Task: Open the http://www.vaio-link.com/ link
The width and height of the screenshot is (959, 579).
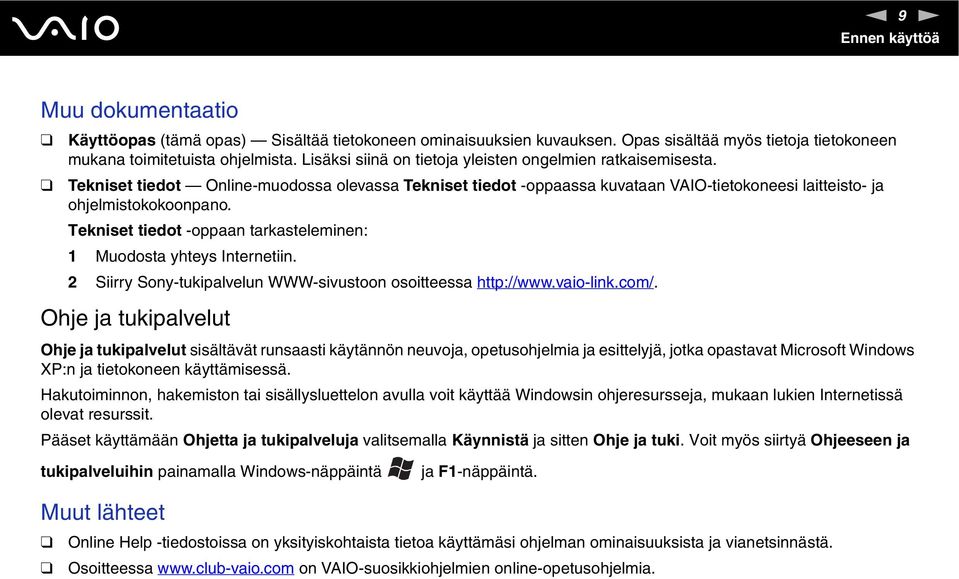Action: [565, 282]
